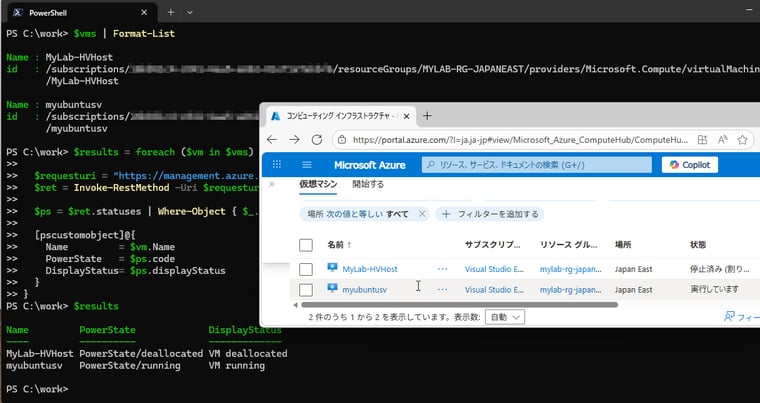The image size is (760, 403).
Task: Sort by 名前 column header
Action: (339, 245)
